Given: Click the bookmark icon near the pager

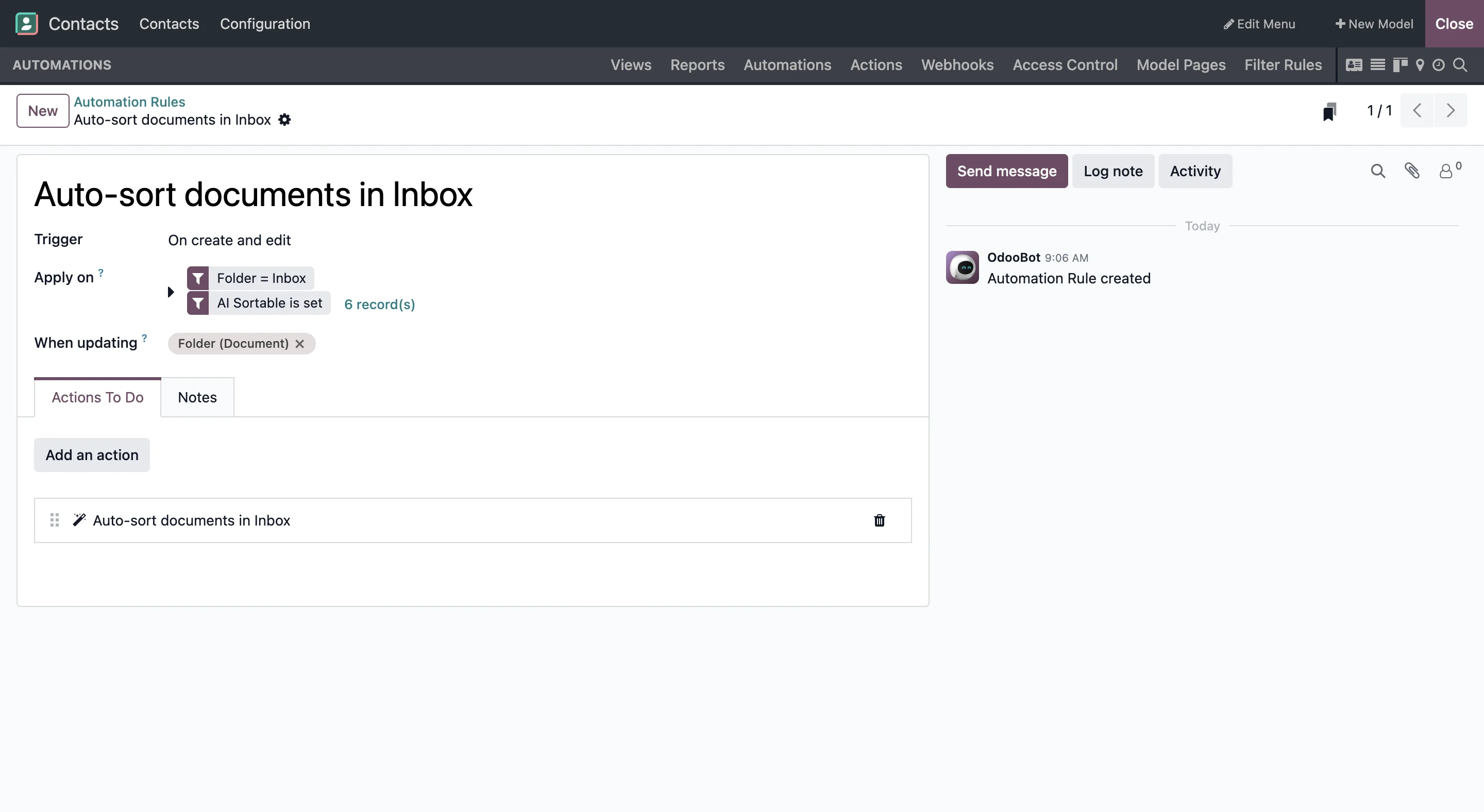Looking at the screenshot, I should point(1329,111).
